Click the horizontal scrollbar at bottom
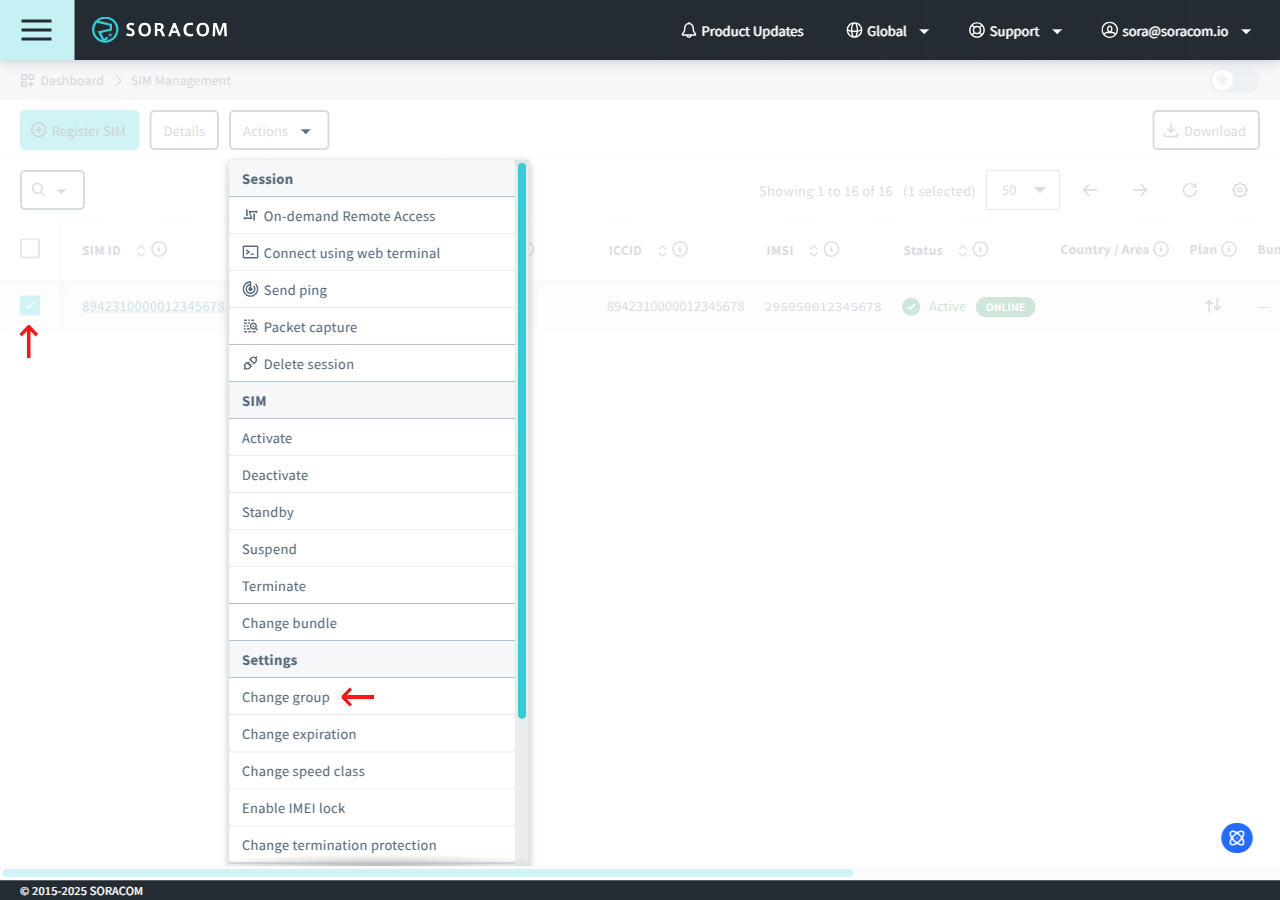This screenshot has height=900, width=1280. 428,873
